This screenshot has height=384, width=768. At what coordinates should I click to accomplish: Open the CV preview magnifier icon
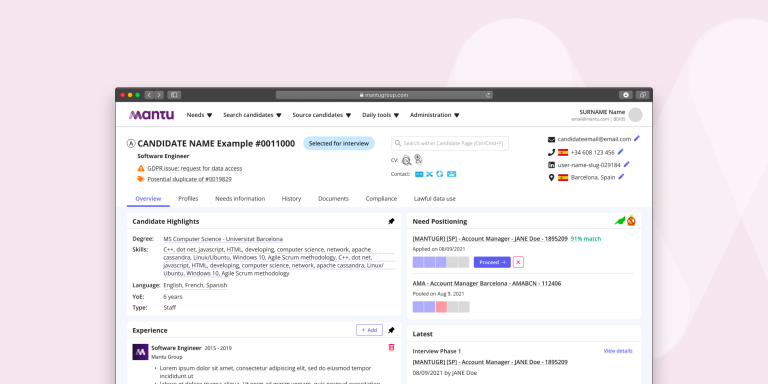406,160
